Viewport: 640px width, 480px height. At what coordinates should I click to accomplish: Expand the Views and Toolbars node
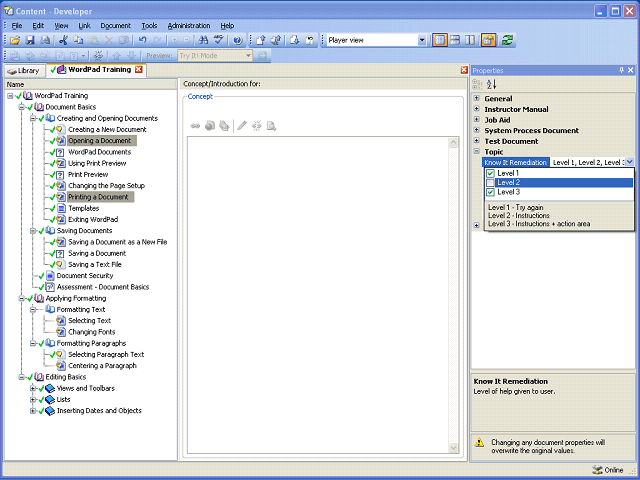[x=33, y=388]
